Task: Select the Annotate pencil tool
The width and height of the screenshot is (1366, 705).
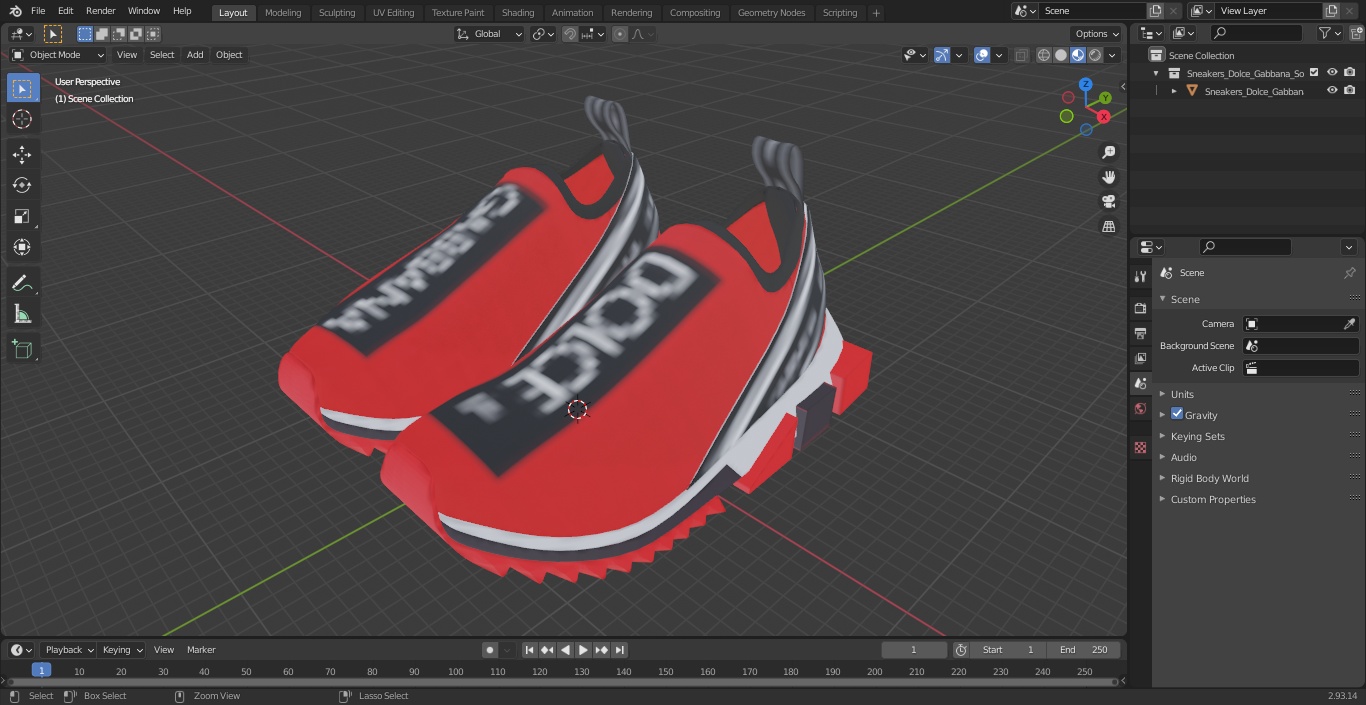Action: click(x=22, y=283)
